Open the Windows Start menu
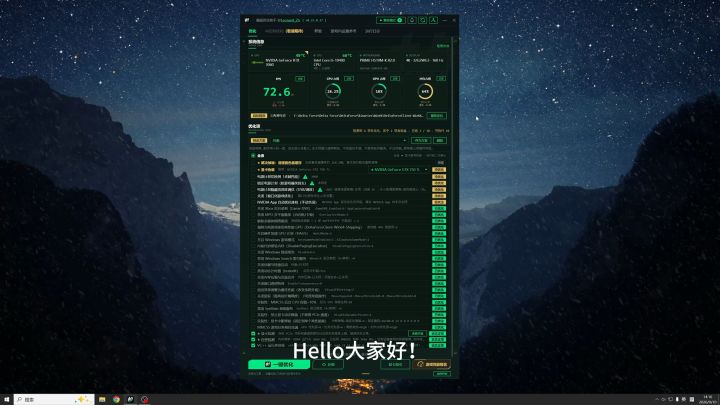 (6, 399)
